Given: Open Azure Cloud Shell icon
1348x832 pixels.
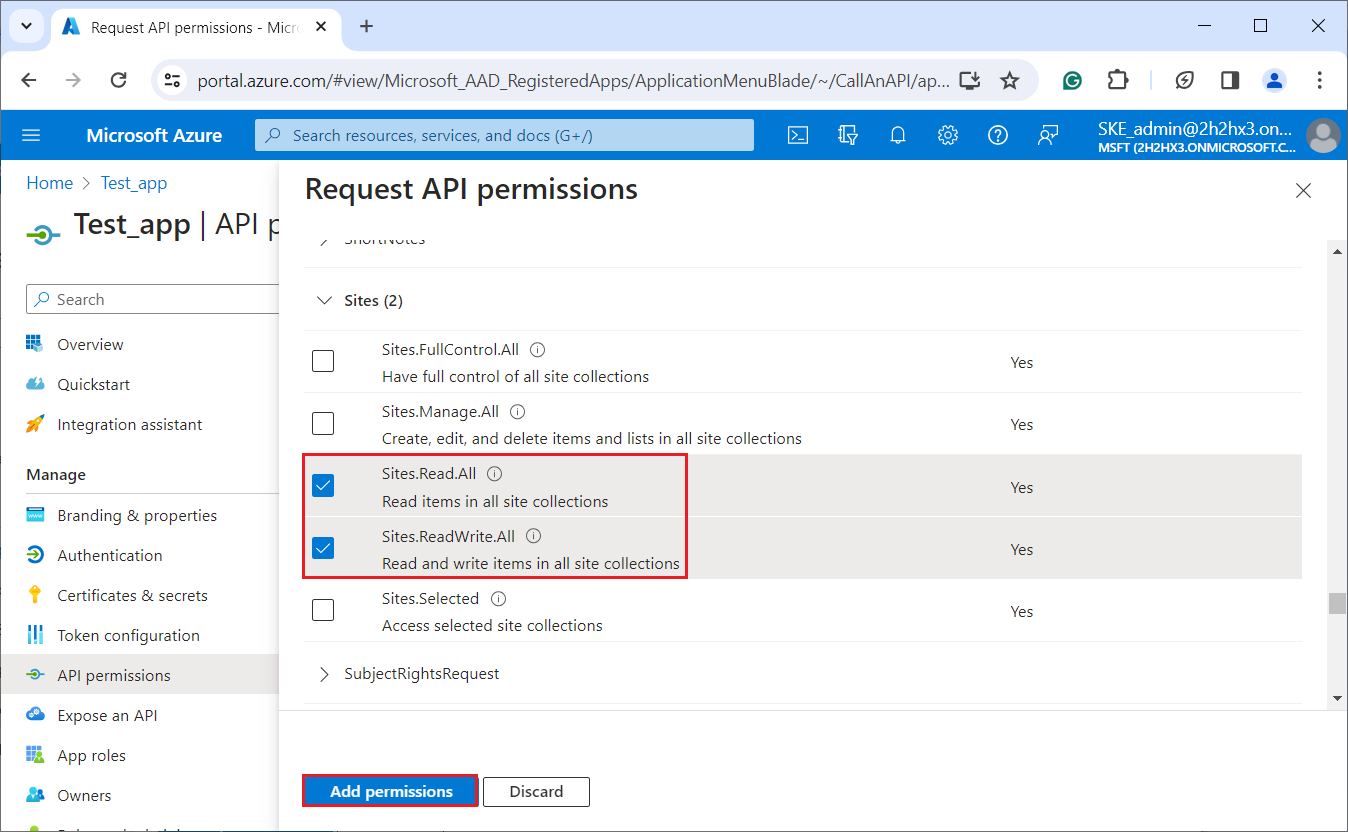Looking at the screenshot, I should [798, 136].
